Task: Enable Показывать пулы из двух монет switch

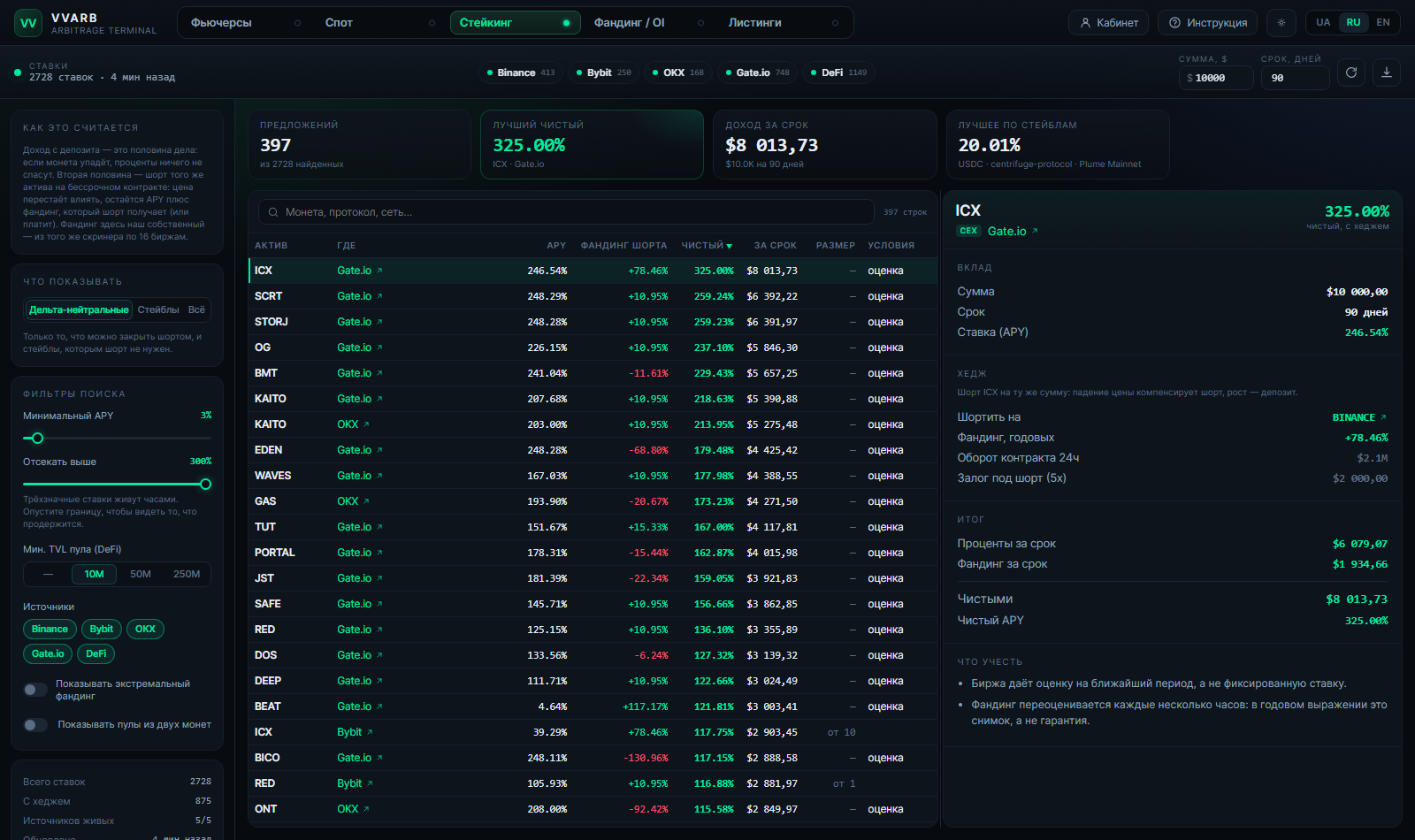Action: coord(35,725)
